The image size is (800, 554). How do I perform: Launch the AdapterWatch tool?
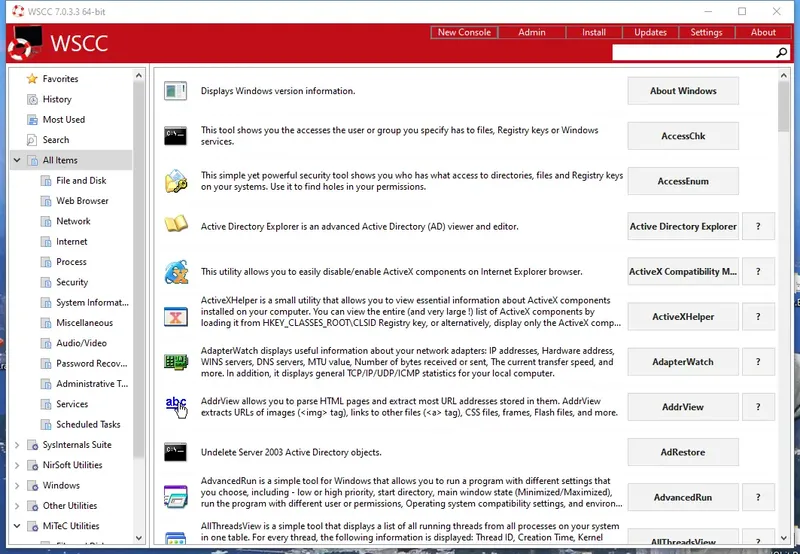[683, 362]
